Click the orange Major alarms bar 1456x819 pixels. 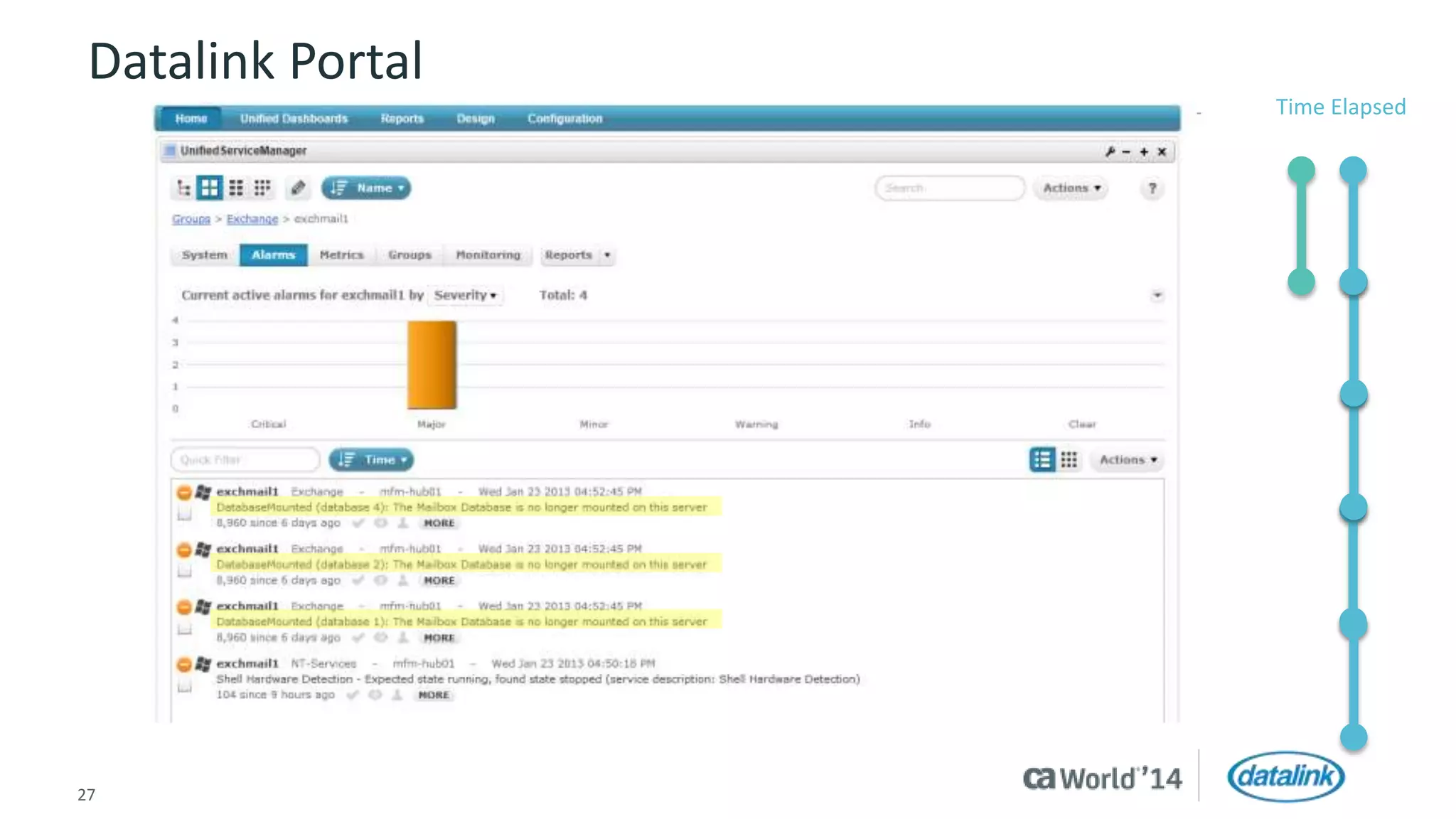coord(432,365)
